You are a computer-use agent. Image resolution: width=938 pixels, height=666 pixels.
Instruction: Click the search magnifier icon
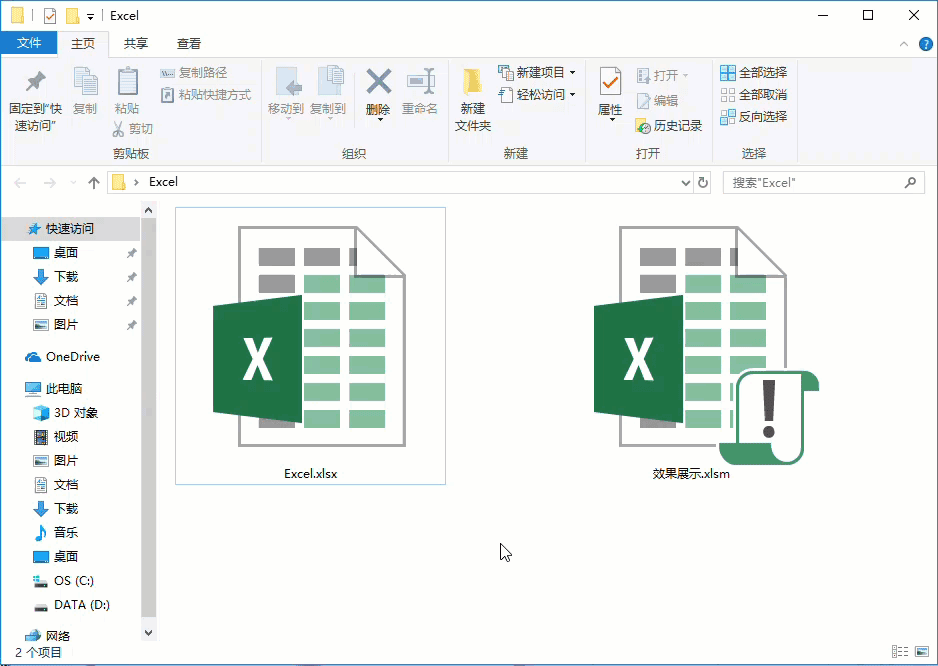tap(910, 183)
